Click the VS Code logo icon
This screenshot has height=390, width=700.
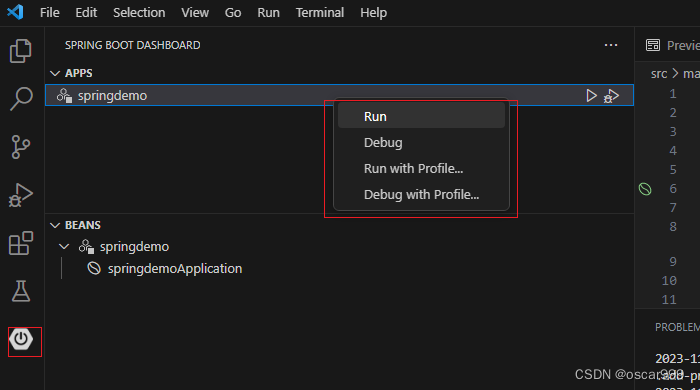(15, 12)
